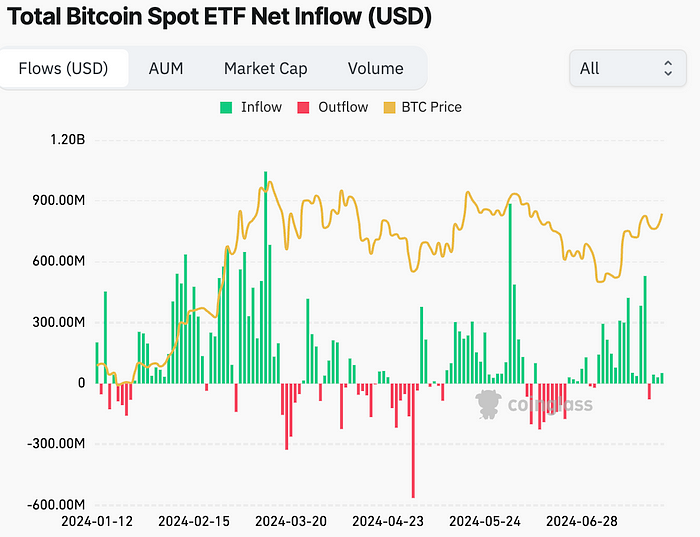Open the Market Cap tab

[x=266, y=69]
